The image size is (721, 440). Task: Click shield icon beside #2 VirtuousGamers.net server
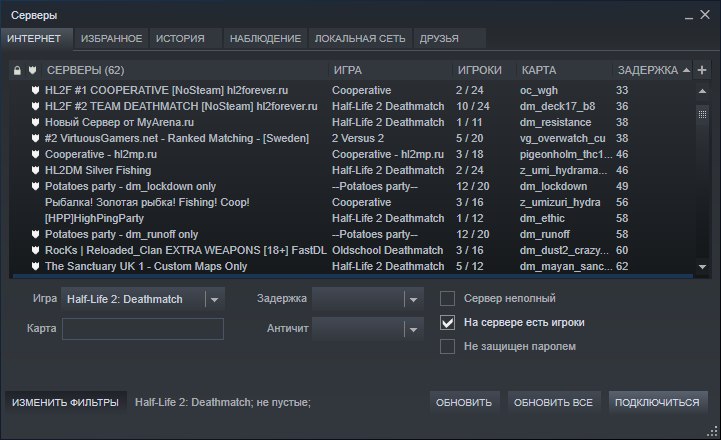click(35, 138)
